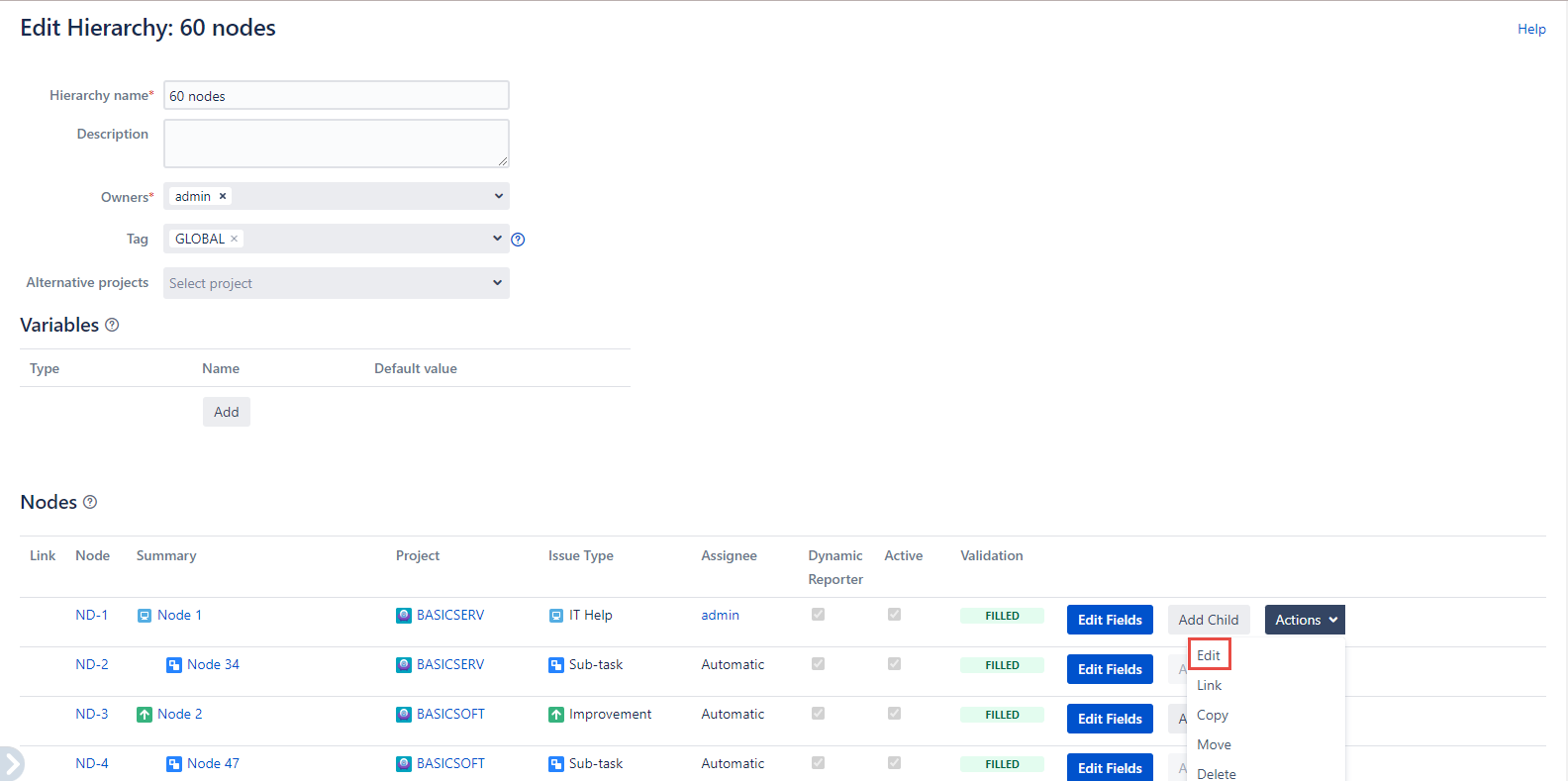Toggle Active checkbox for ND-3 row

tap(894, 714)
